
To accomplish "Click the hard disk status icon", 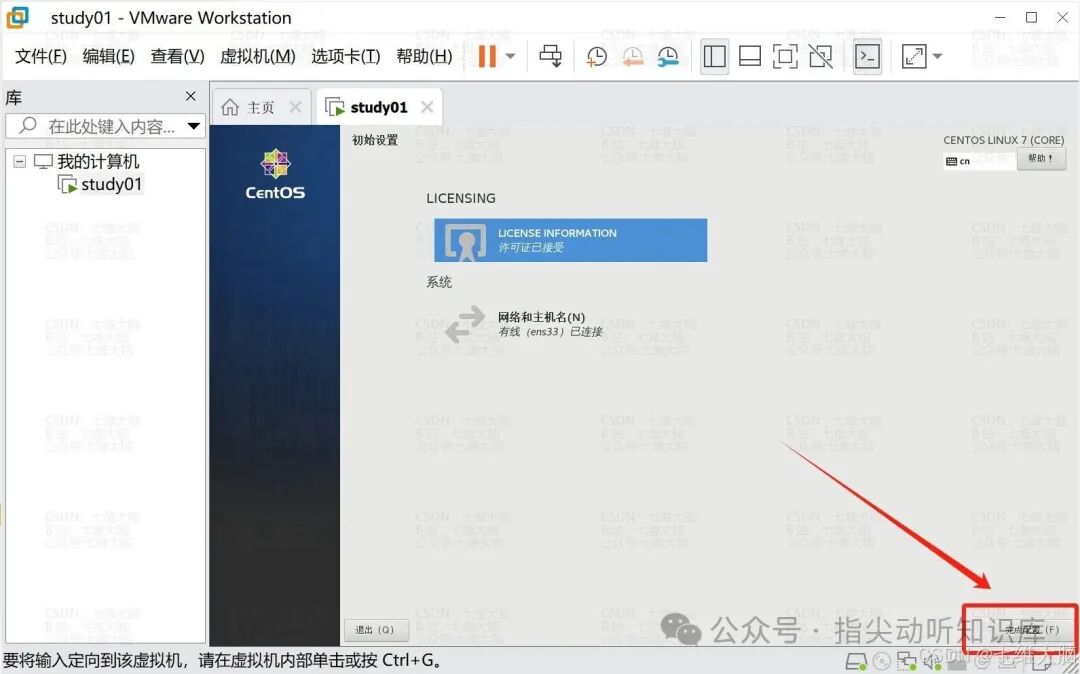I will click(855, 661).
